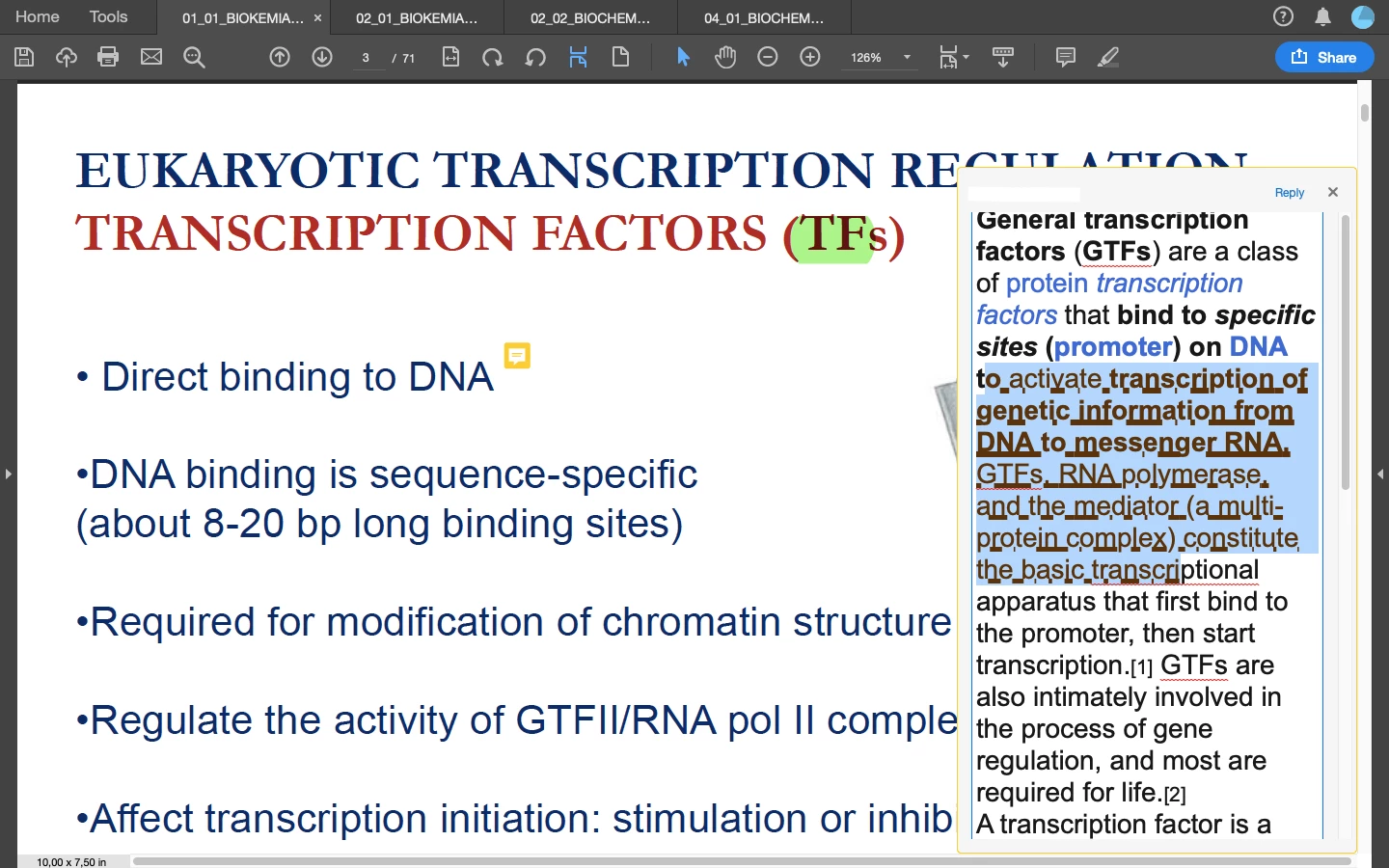Close the comment popup
The image size is (1389, 868).
[x=1333, y=192]
